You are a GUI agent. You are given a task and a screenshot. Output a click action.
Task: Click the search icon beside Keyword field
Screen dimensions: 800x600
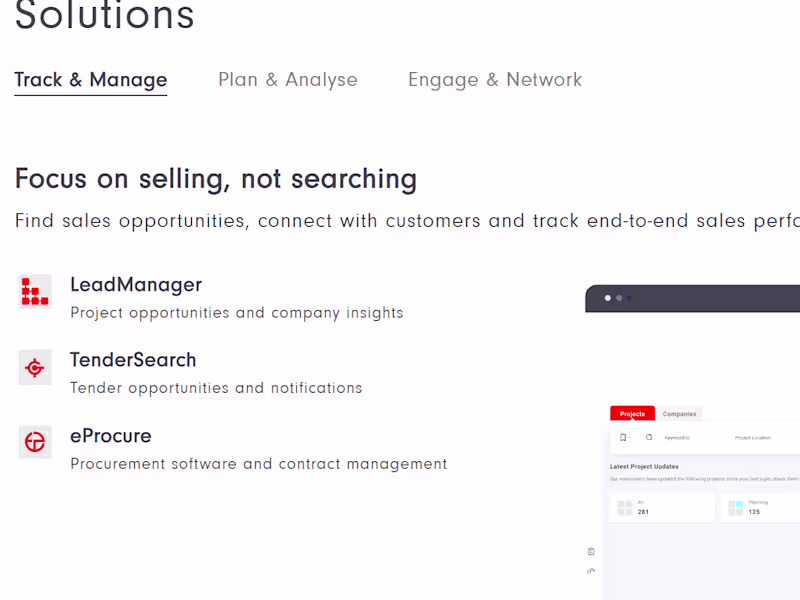coord(649,437)
